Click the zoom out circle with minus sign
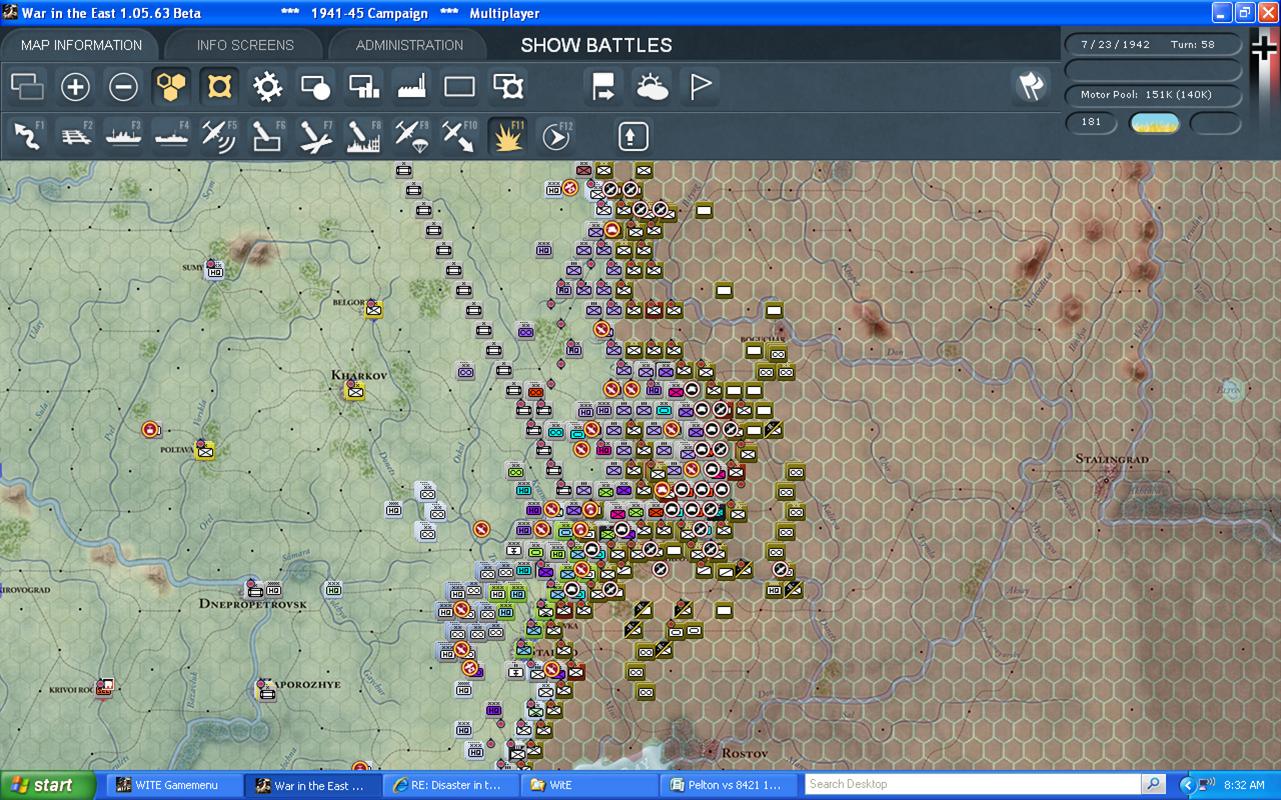 [123, 87]
